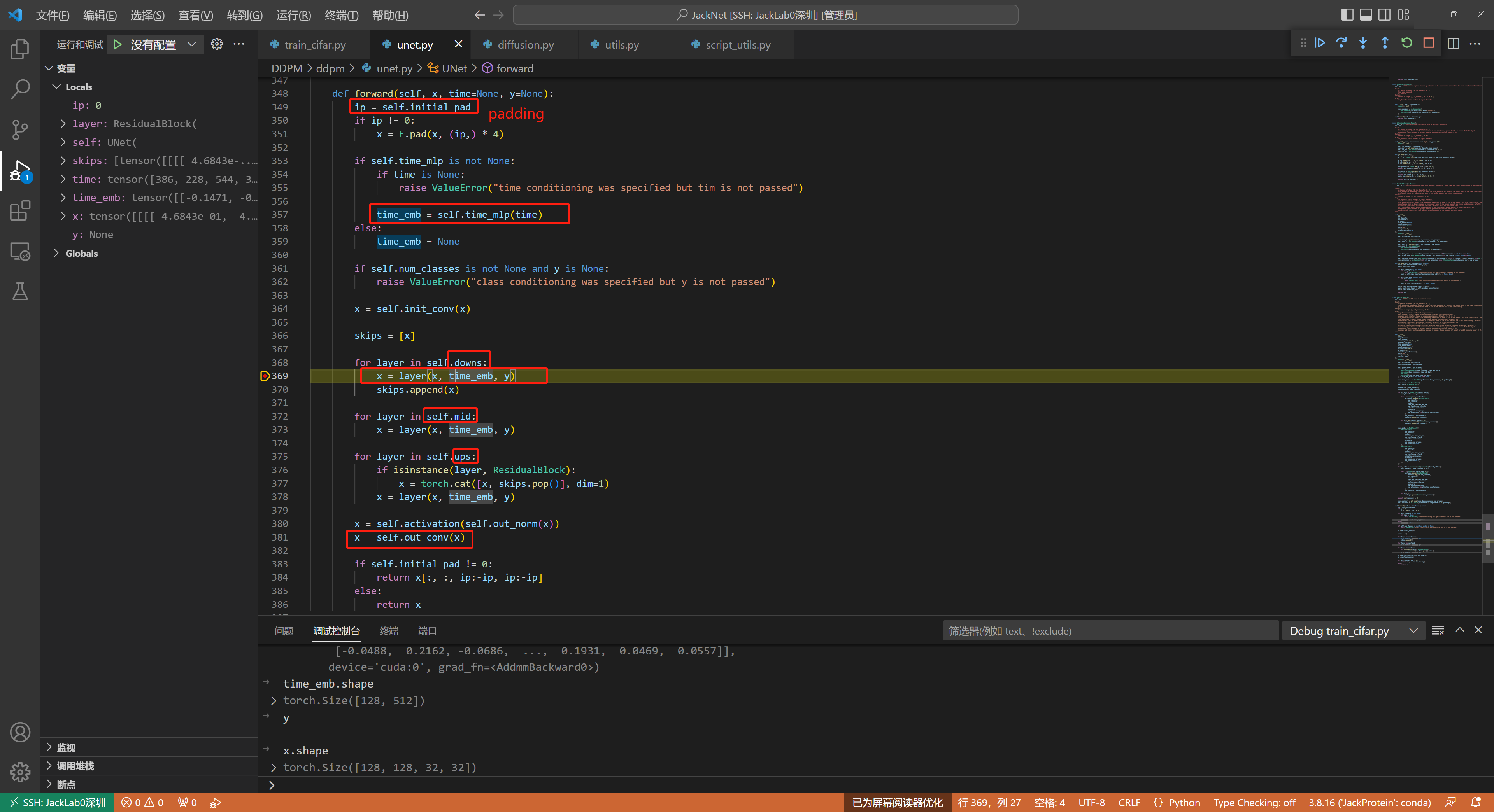Click the JackNet command center search box
The height and width of the screenshot is (812, 1494).
click(766, 15)
